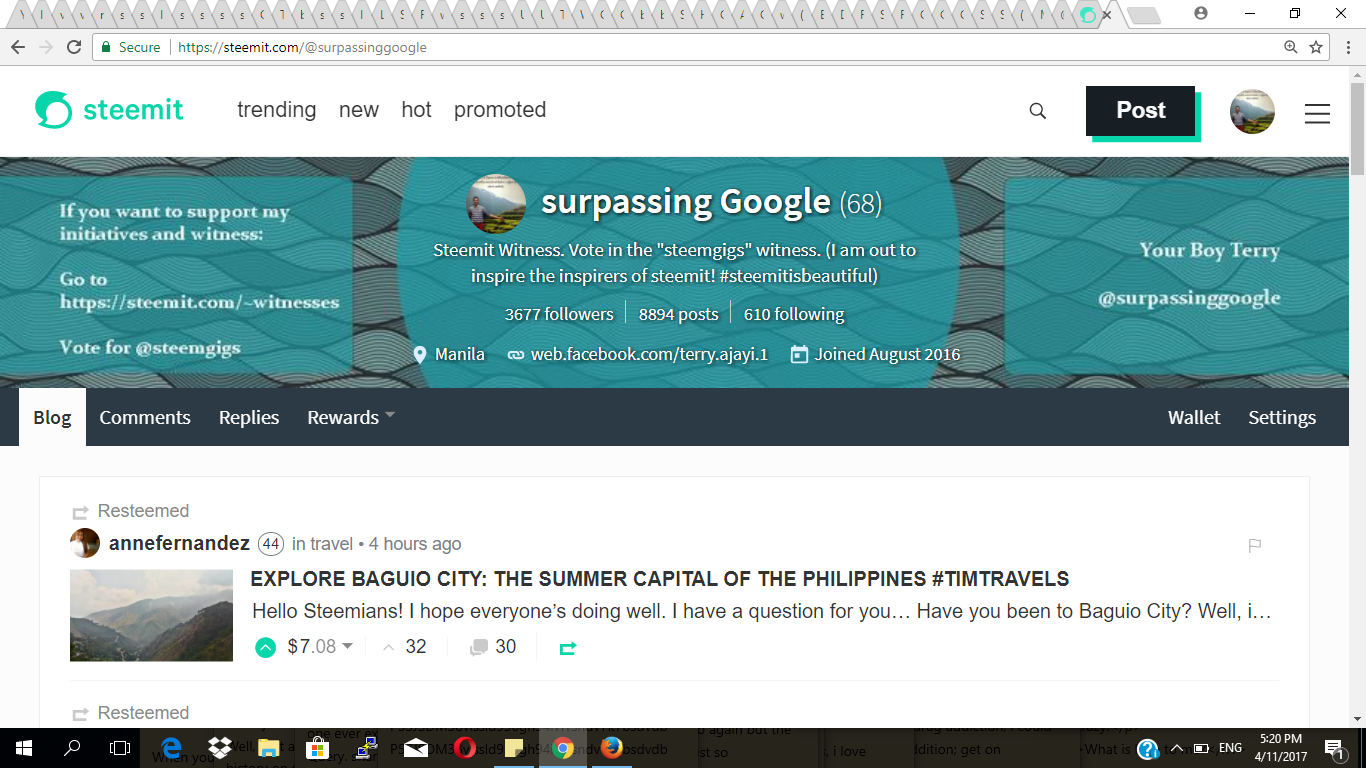Screen dimensions: 1366x768
Task: Click the steemit logo
Action: [x=109, y=110]
